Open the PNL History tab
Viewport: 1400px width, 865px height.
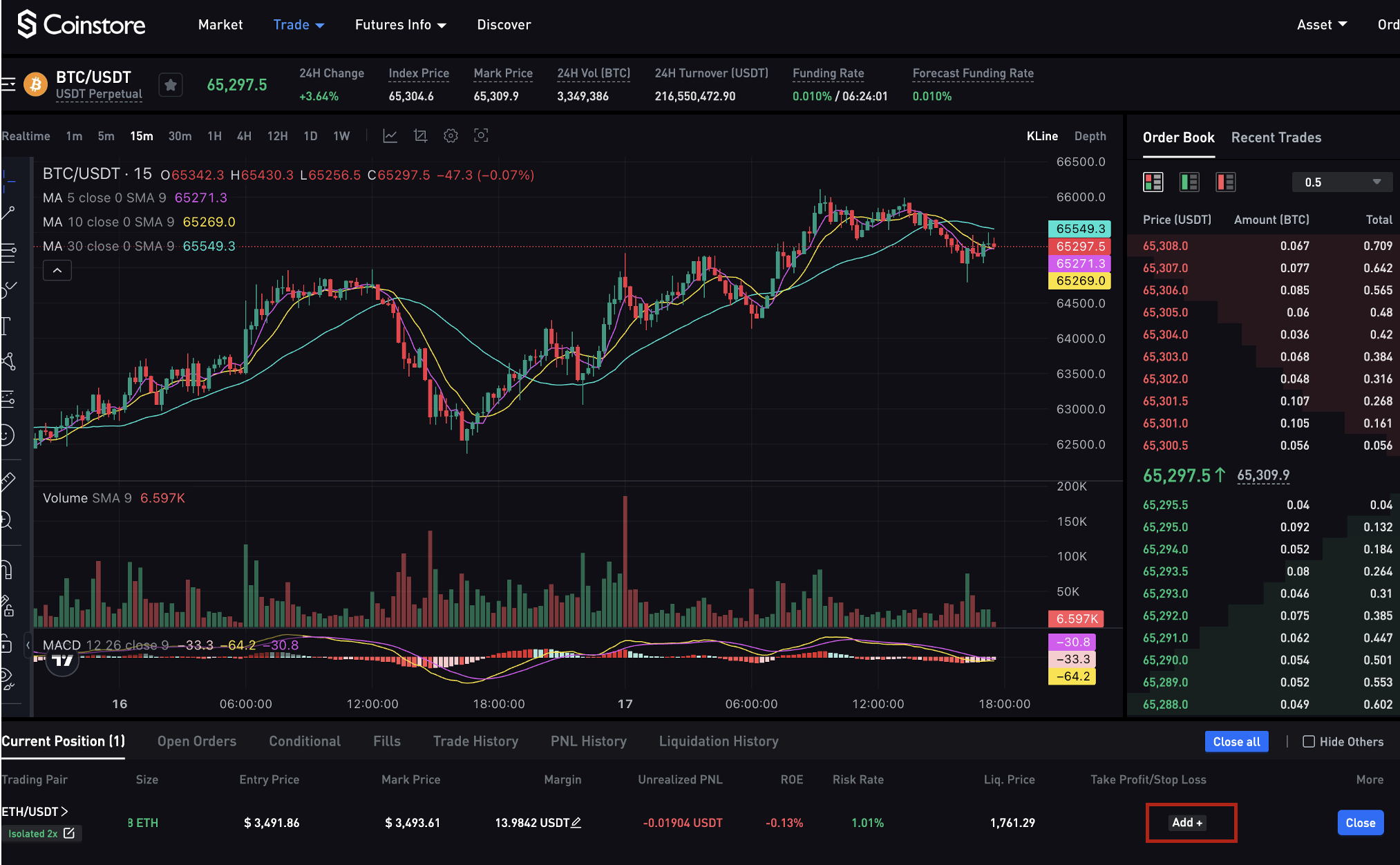589,741
